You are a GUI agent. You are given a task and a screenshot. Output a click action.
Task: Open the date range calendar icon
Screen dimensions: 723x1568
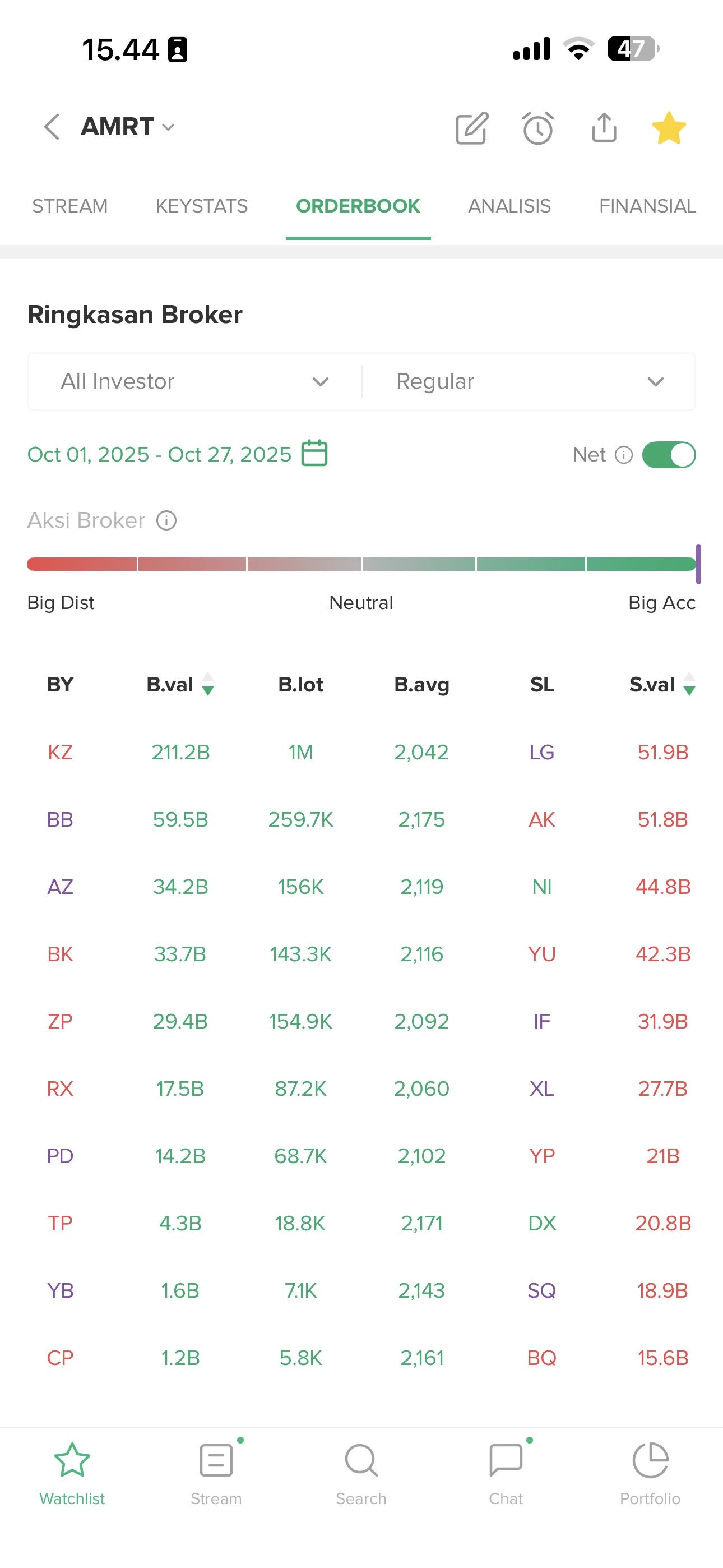[314, 454]
